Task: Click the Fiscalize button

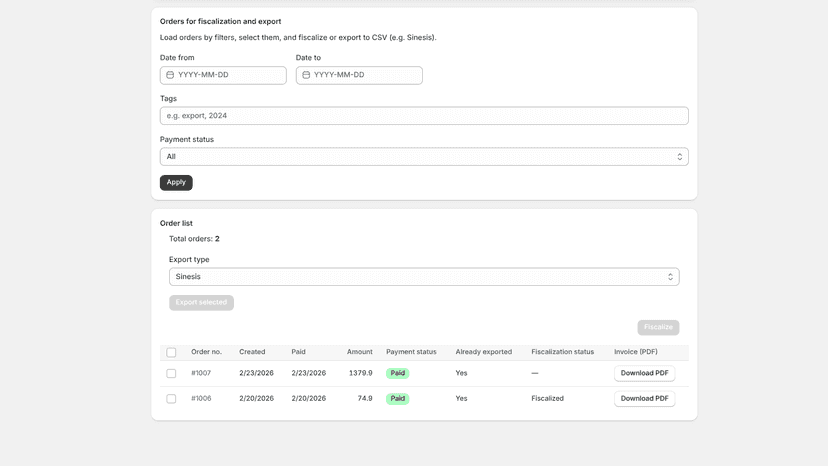Action: tap(658, 328)
